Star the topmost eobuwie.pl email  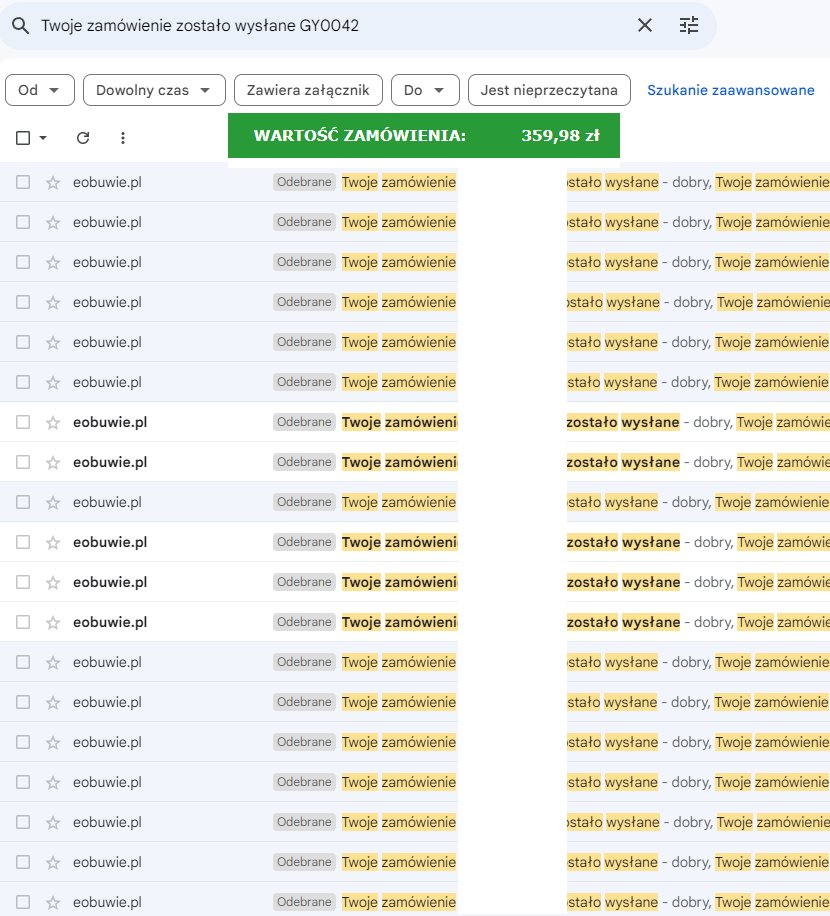tap(53, 182)
